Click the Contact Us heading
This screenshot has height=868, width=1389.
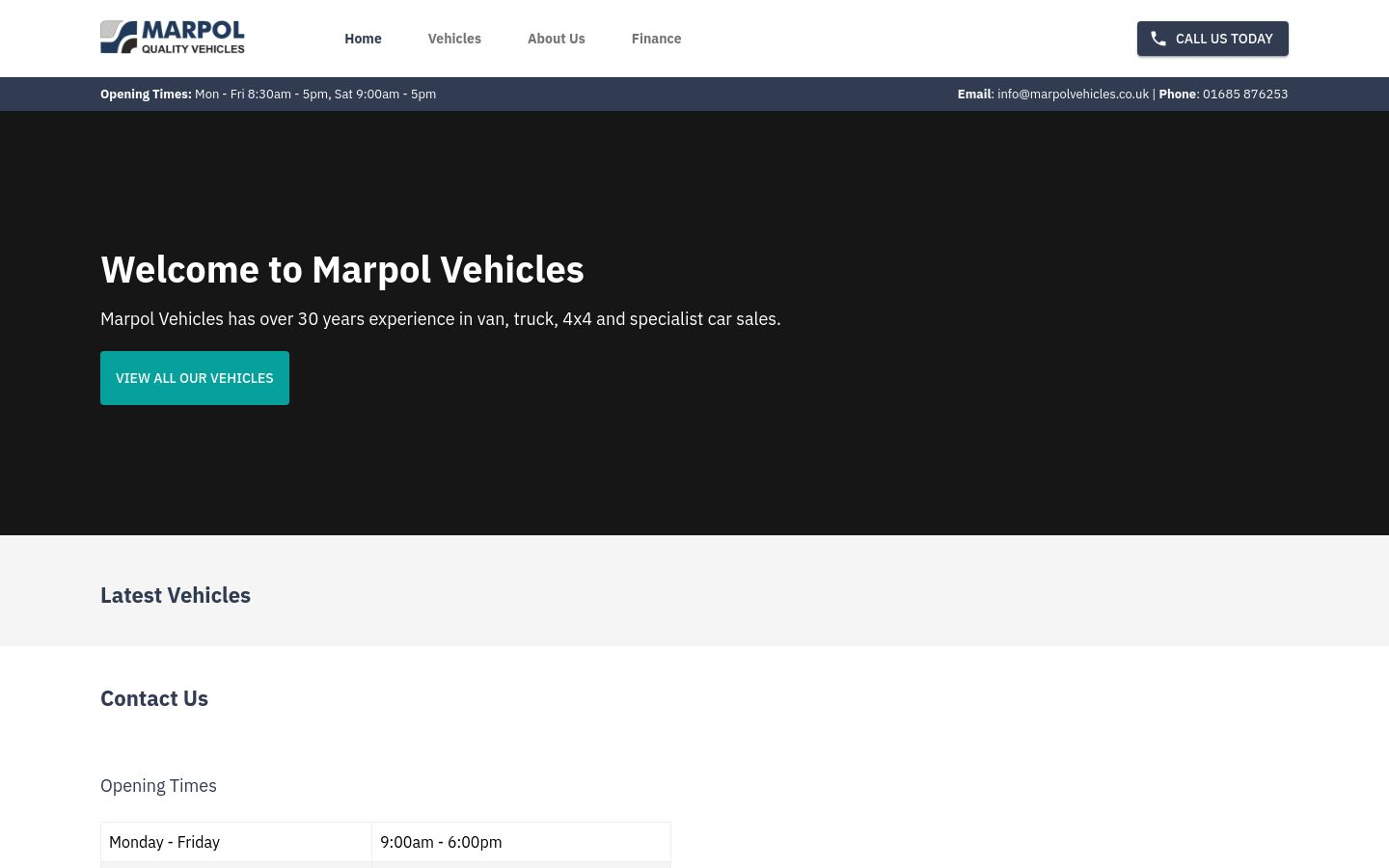[154, 698]
